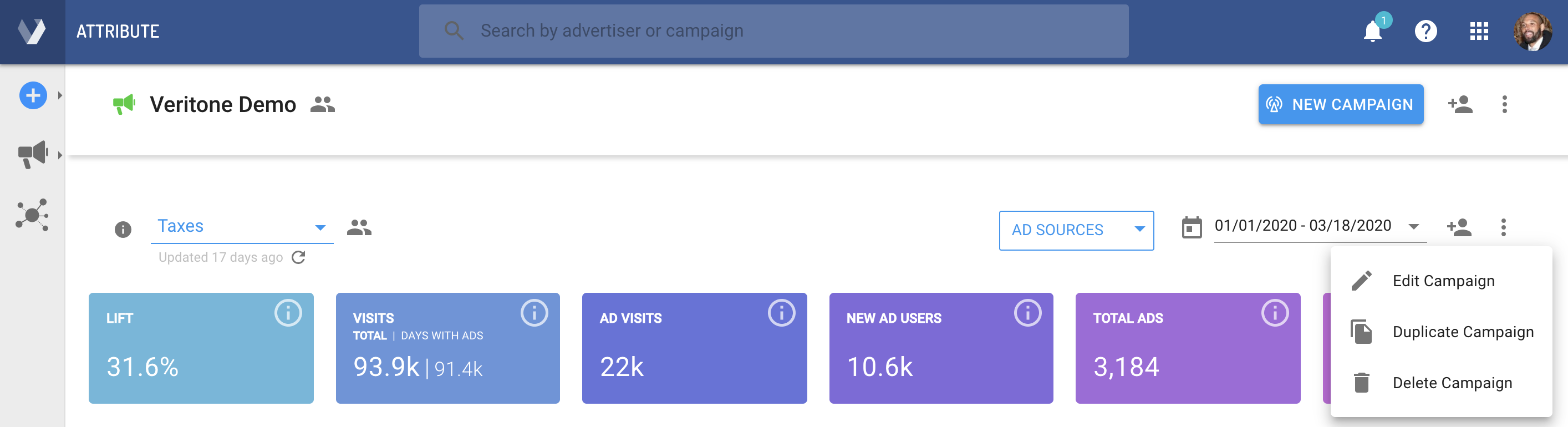Choose Duplicate Campaign menu option

pyautogui.click(x=1462, y=332)
